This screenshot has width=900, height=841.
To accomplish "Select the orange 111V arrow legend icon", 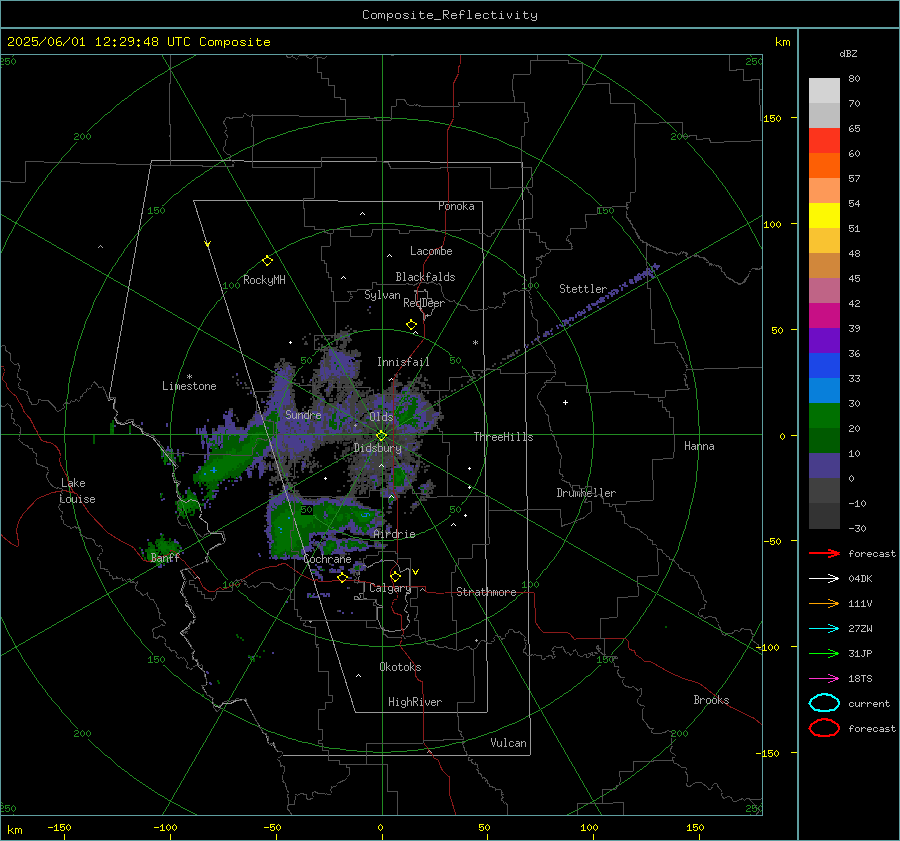I will (824, 603).
